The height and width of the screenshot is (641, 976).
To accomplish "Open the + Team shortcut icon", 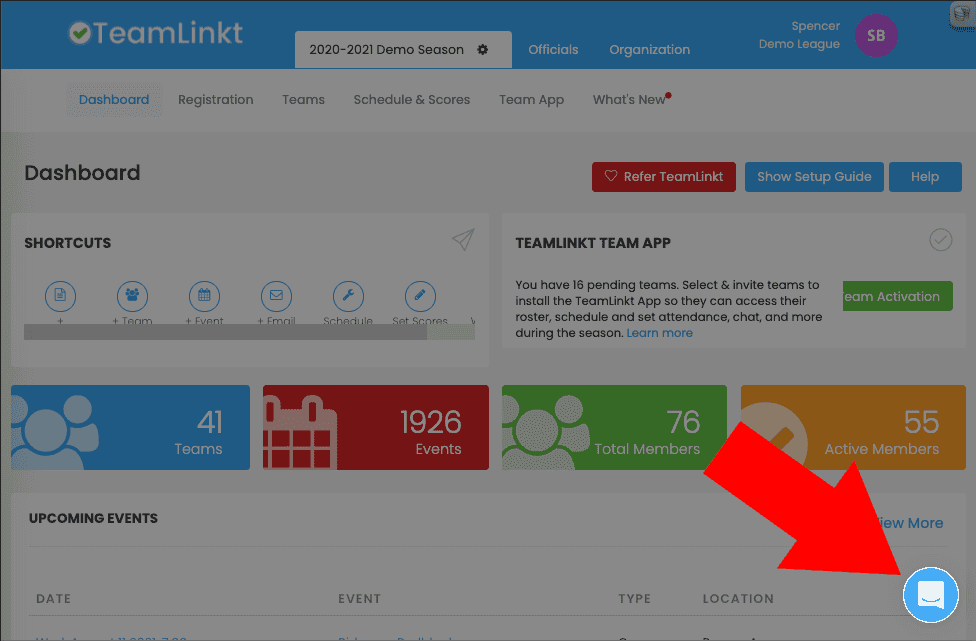I will tap(132, 296).
